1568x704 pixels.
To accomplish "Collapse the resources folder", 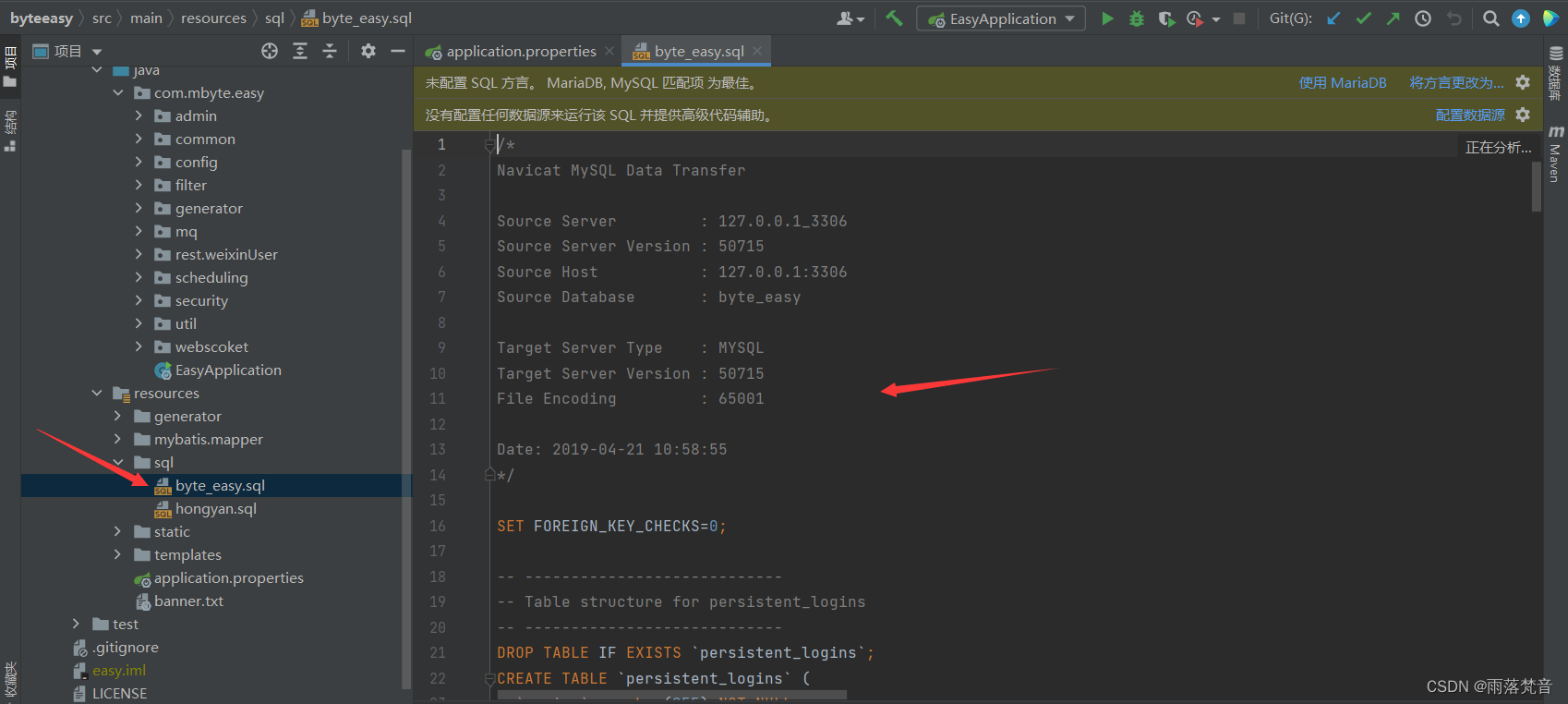I will click(97, 393).
